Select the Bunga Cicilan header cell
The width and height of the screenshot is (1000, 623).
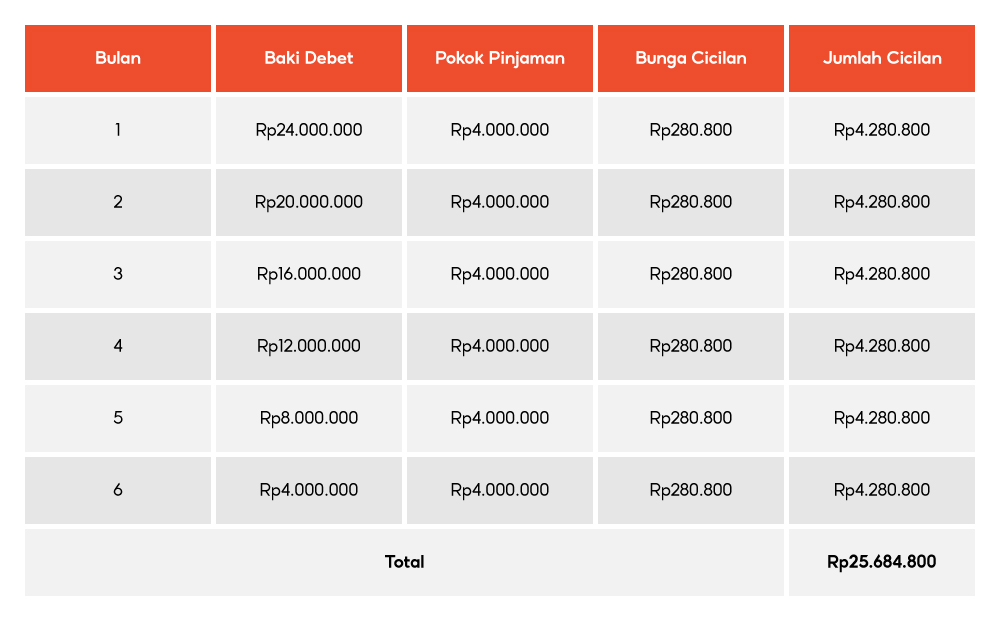691,58
